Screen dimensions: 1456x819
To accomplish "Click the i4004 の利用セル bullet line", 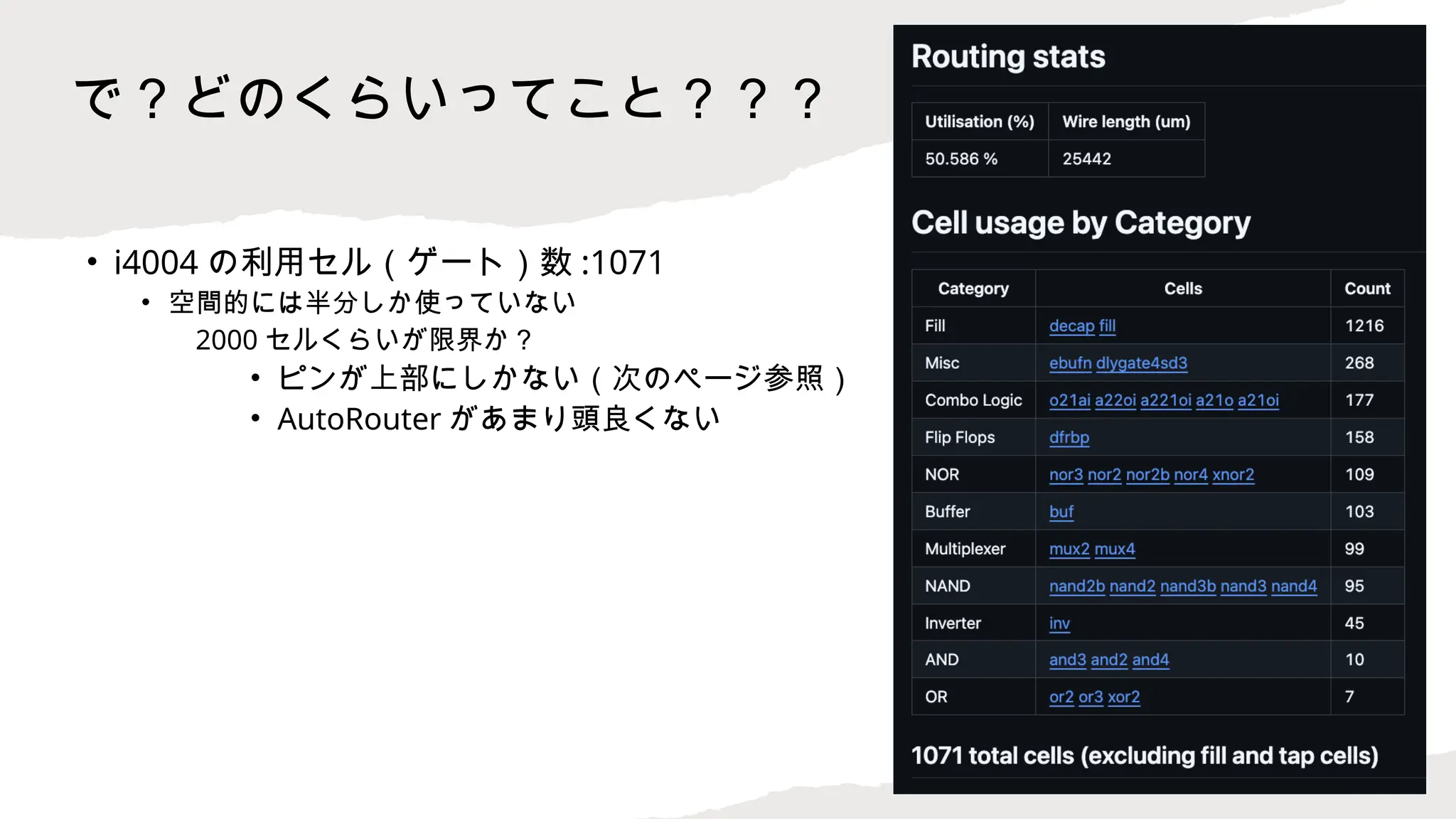I will [388, 262].
